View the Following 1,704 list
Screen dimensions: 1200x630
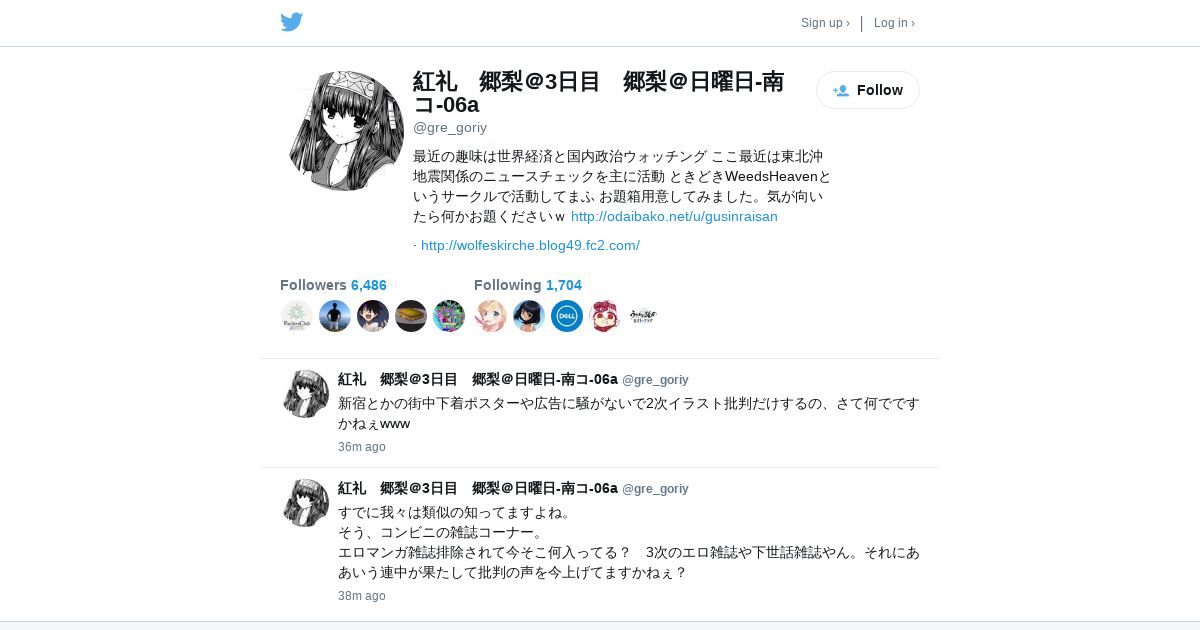coord(528,285)
